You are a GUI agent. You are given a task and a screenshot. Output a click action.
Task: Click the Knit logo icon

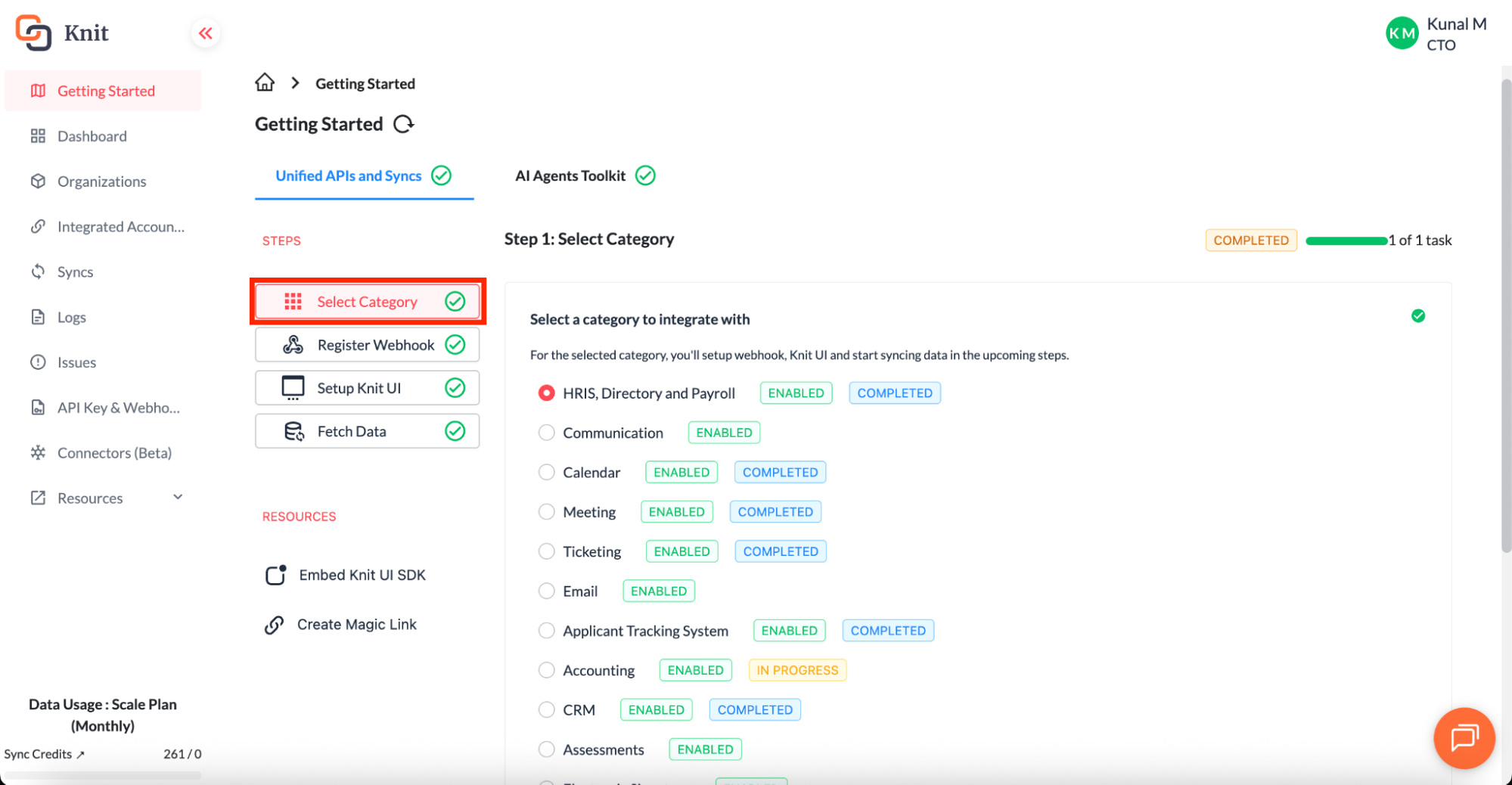coord(34,33)
